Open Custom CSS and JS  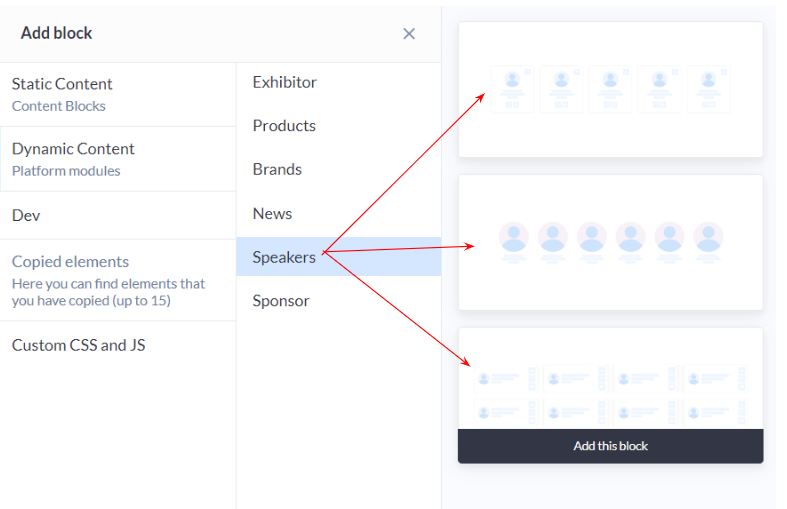(x=118, y=345)
